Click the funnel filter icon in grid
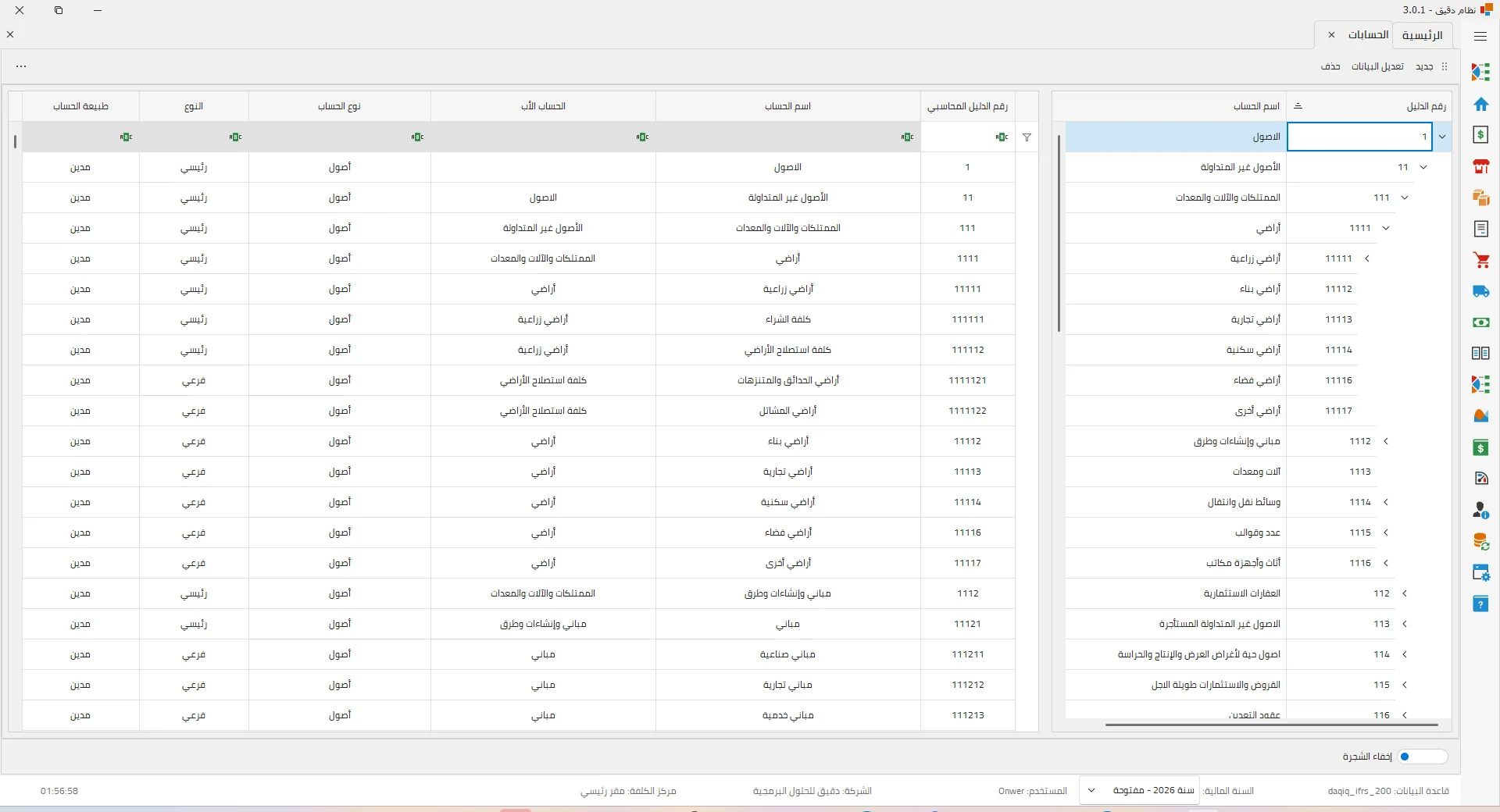 pyautogui.click(x=1027, y=137)
